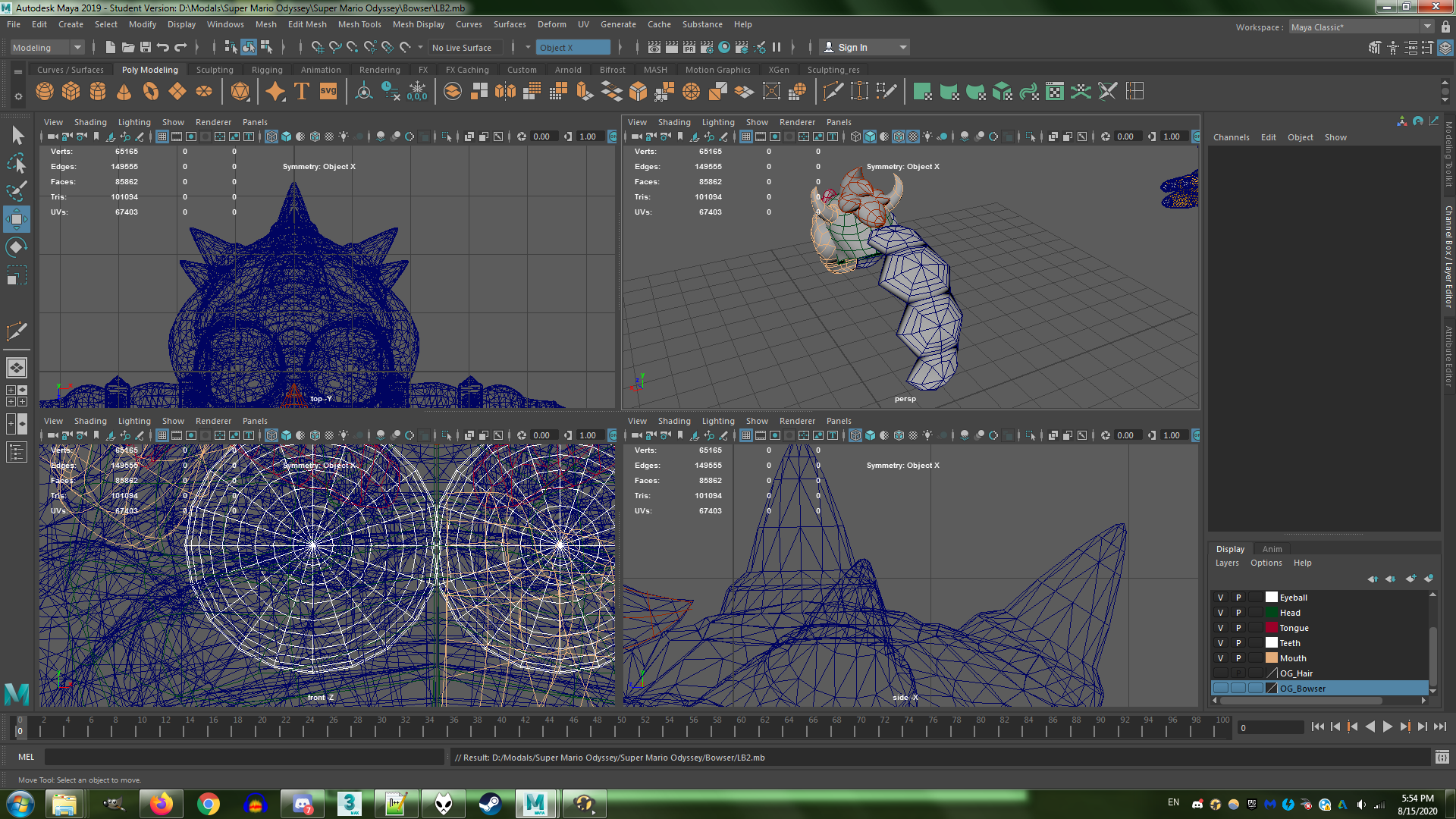
Task: Move selected layer up icon
Action: click(x=1373, y=579)
